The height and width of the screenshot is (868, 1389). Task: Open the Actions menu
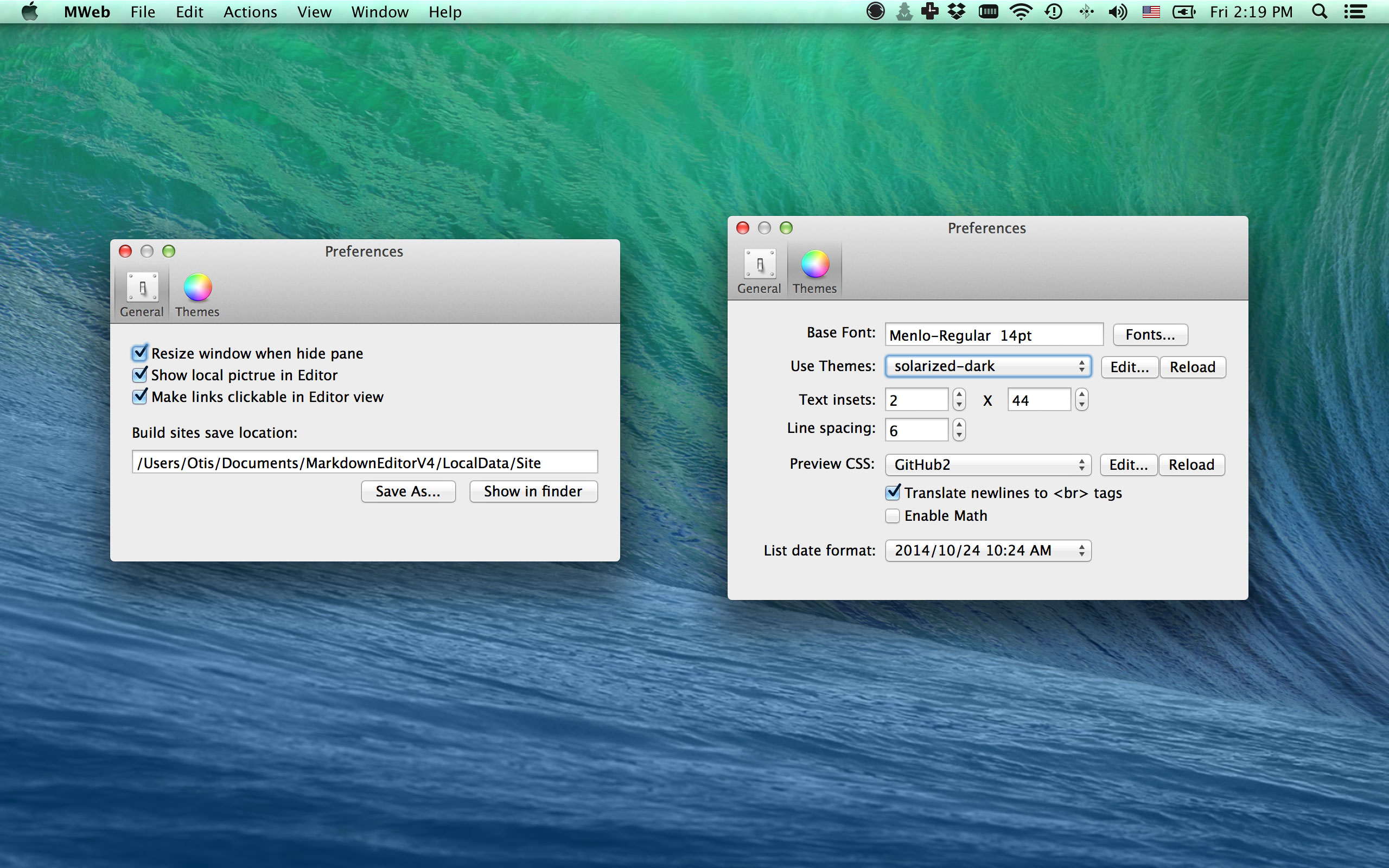(250, 11)
